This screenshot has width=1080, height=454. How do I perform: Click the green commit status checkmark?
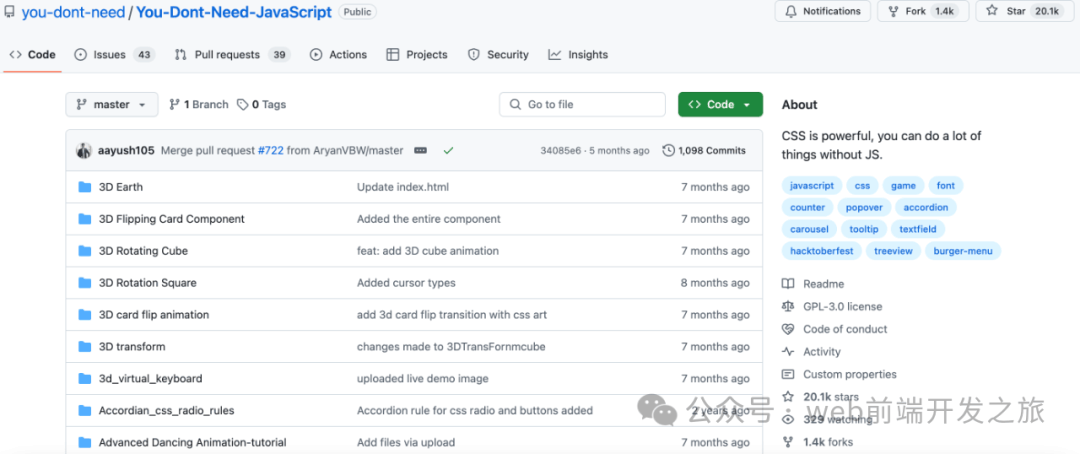pyautogui.click(x=448, y=150)
